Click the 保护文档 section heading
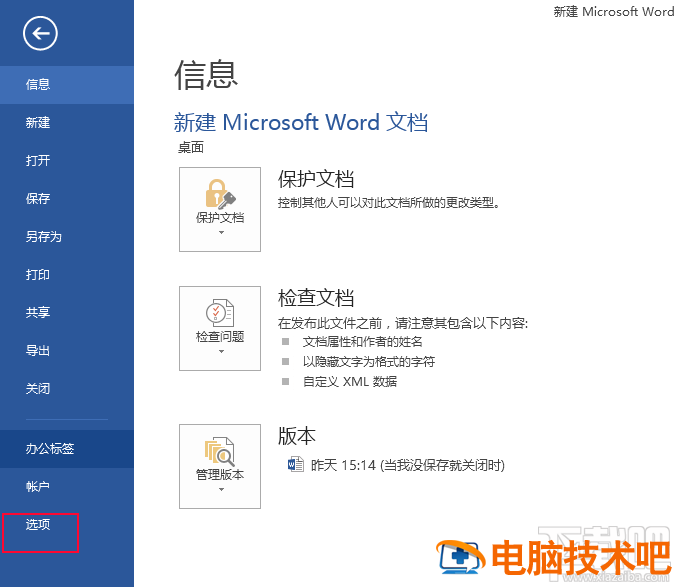This screenshot has height=587, width=678. click(316, 179)
